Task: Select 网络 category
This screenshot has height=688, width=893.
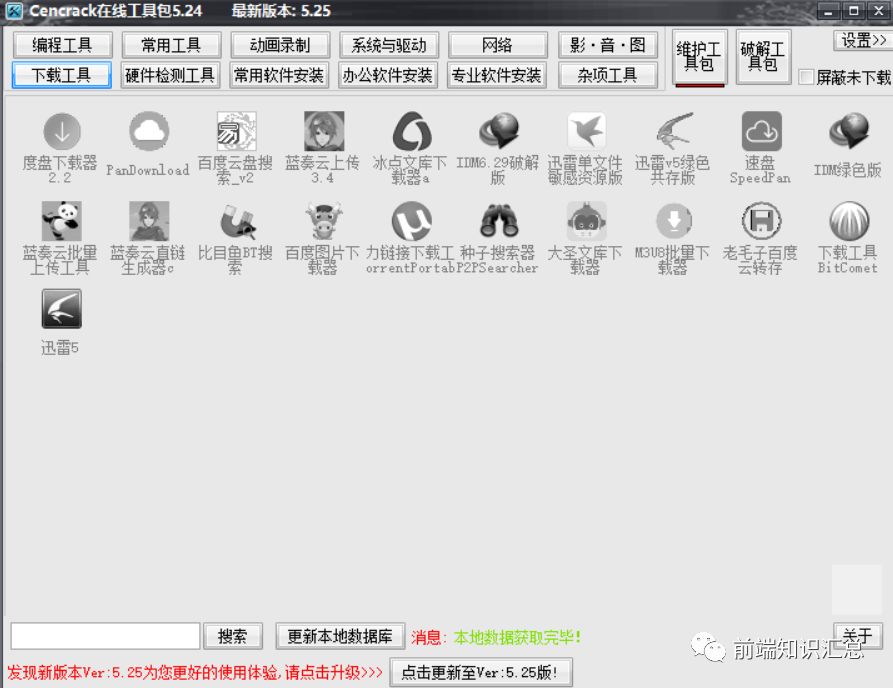Action: point(497,45)
